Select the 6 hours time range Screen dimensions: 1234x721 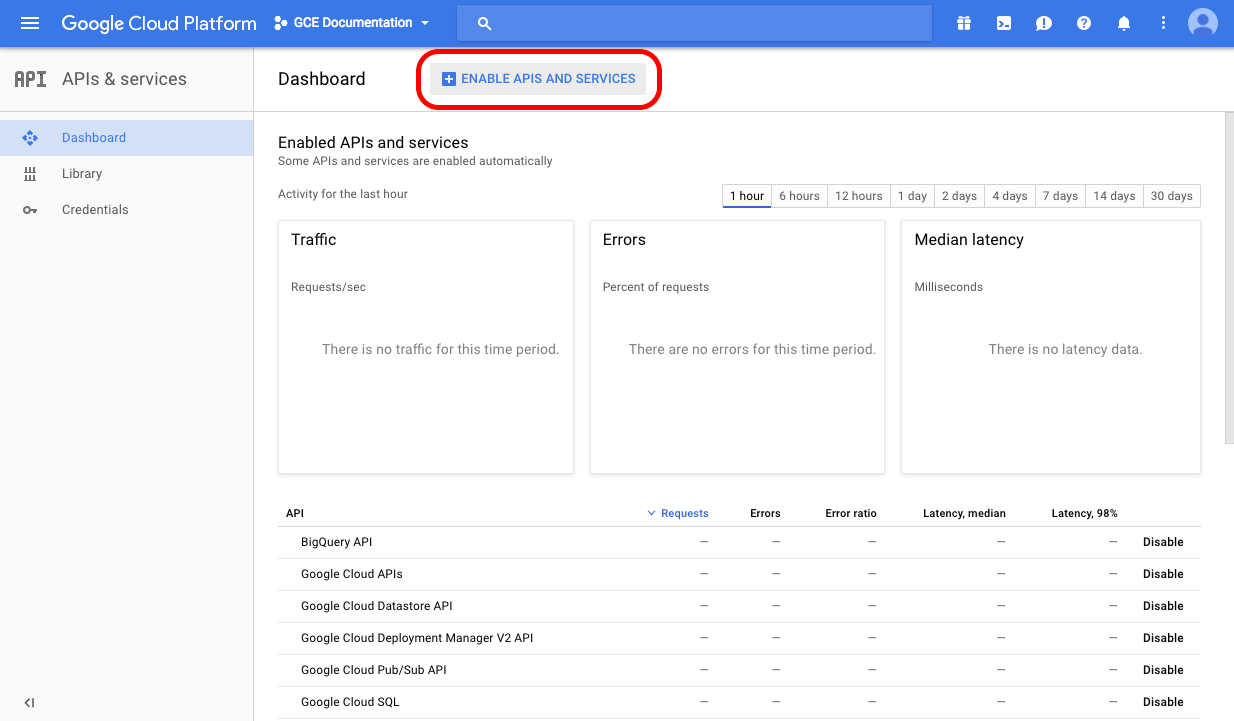(799, 196)
